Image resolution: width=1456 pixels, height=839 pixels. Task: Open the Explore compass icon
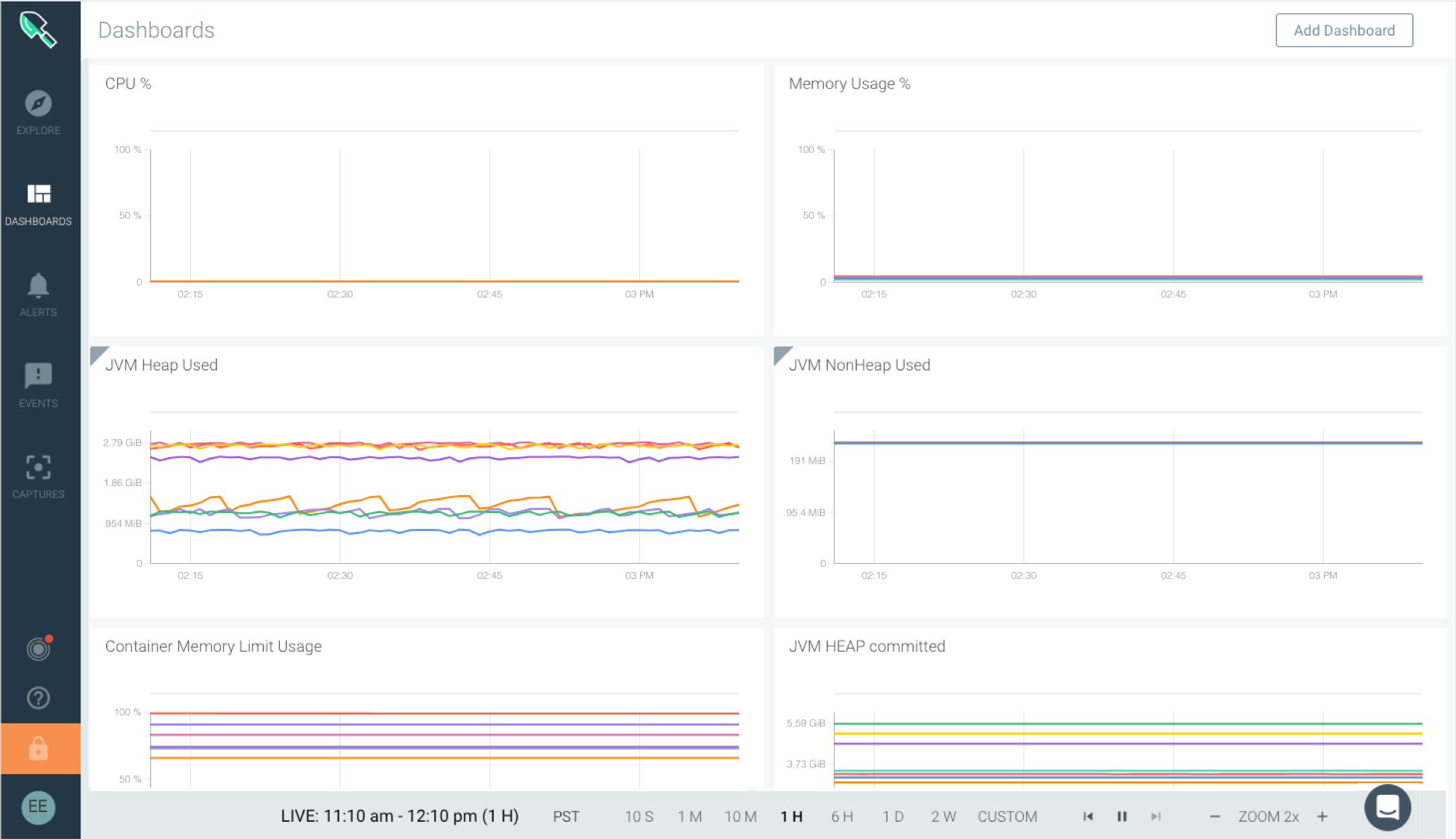[38, 104]
